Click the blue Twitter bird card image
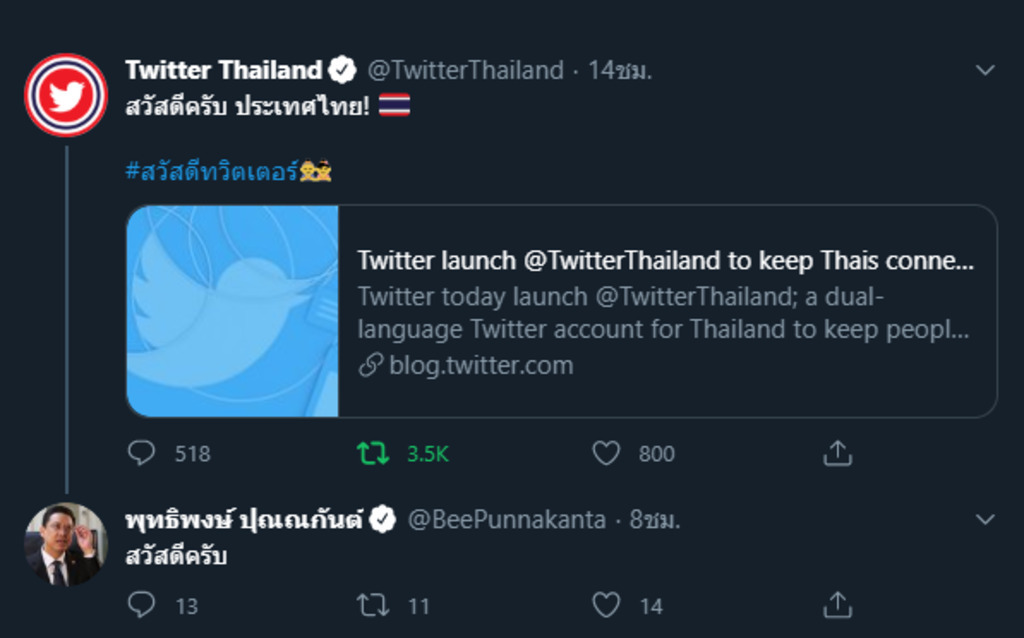 tap(233, 311)
